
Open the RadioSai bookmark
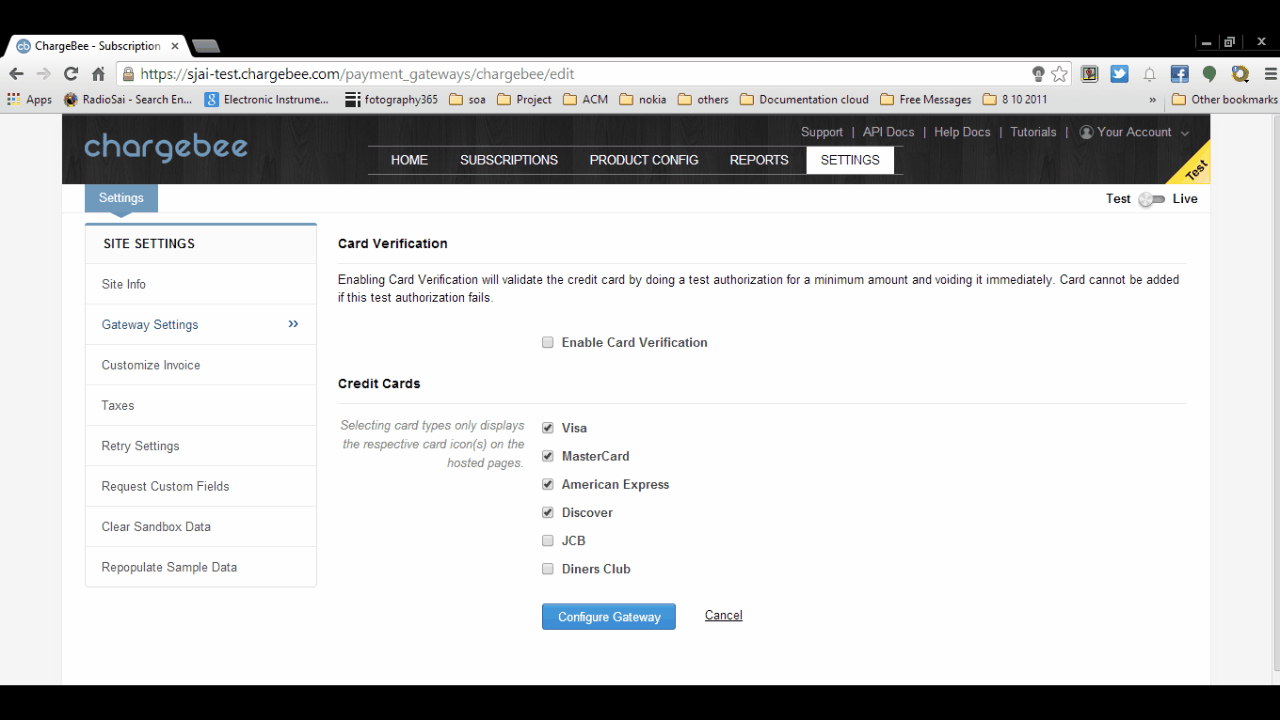pyautogui.click(x=128, y=100)
